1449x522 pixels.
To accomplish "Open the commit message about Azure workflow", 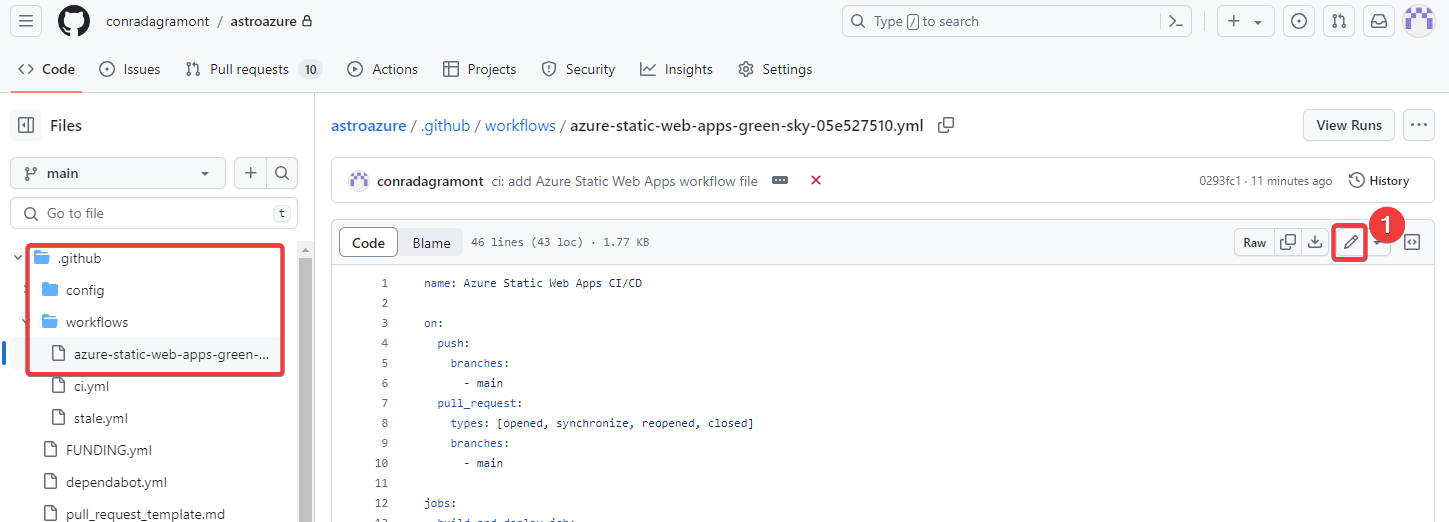I will pos(624,181).
